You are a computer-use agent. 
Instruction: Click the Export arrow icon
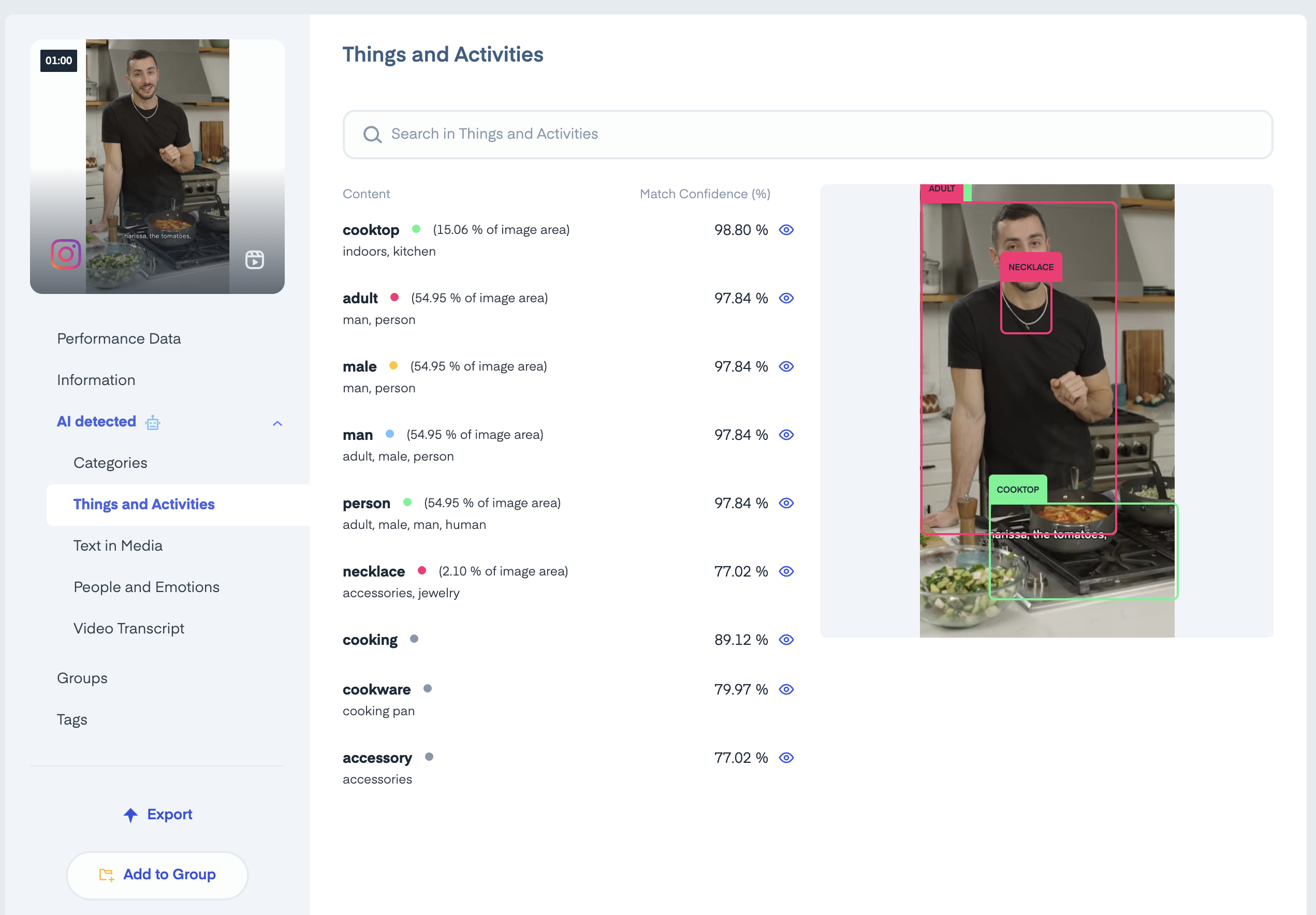[x=130, y=814]
